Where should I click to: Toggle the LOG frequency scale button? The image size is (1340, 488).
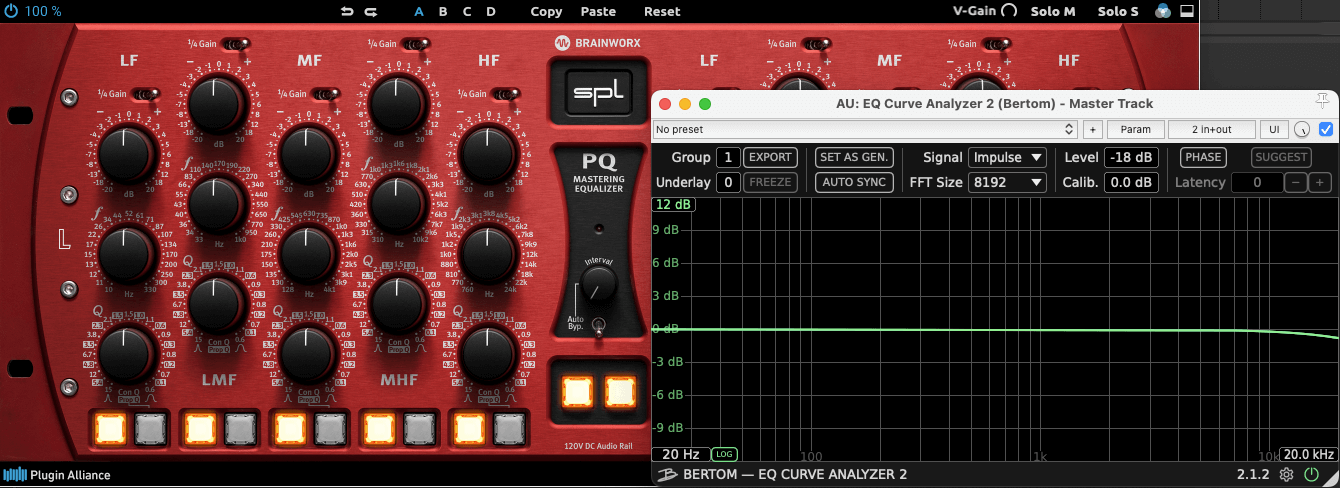click(x=724, y=454)
